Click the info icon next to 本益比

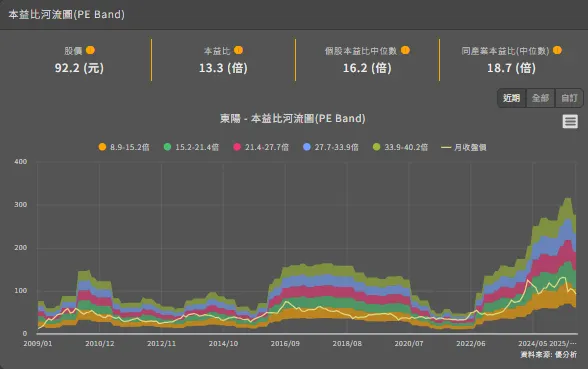click(238, 50)
